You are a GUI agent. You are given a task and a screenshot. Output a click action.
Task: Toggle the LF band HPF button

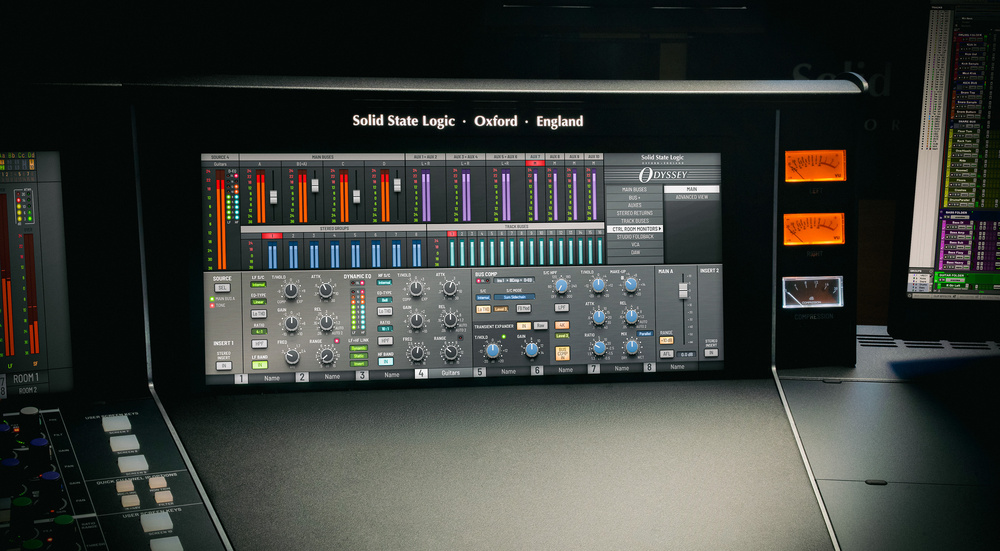point(260,344)
